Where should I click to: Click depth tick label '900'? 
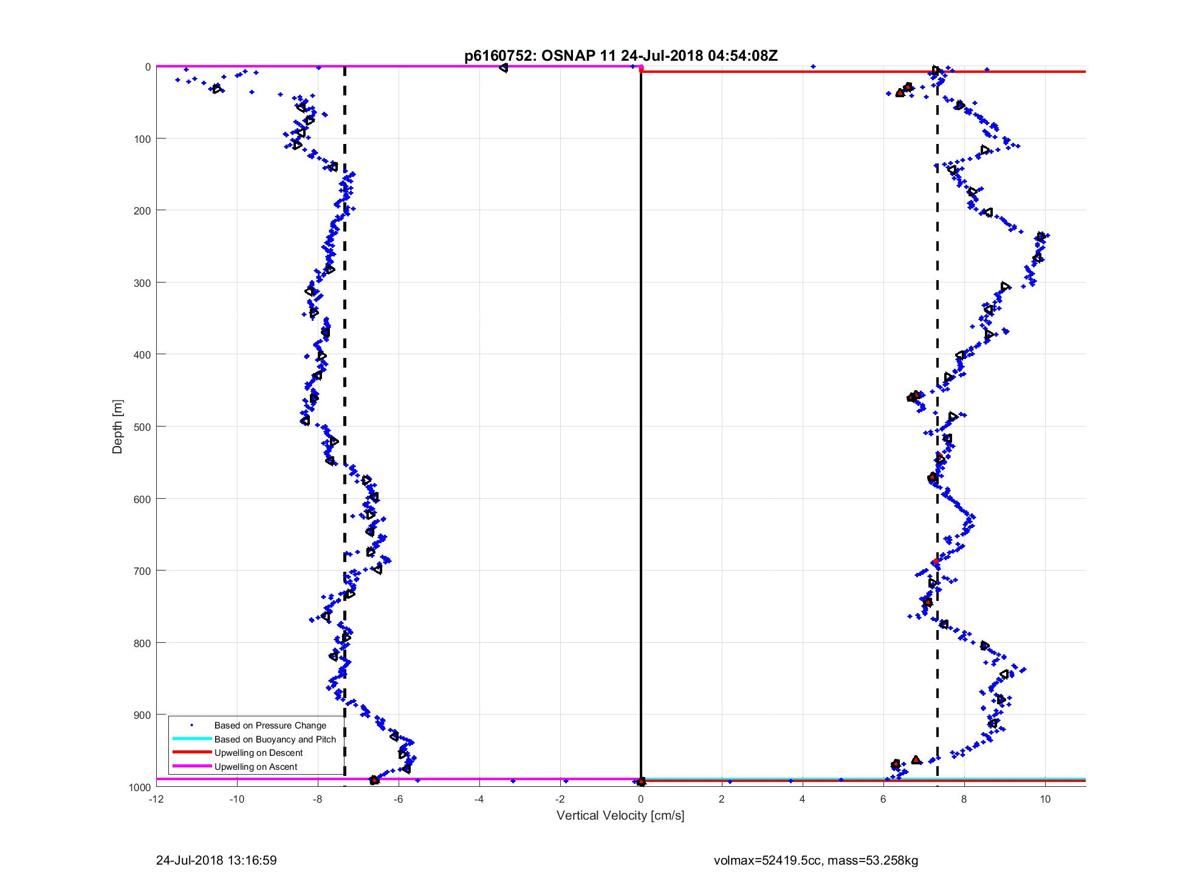point(141,714)
